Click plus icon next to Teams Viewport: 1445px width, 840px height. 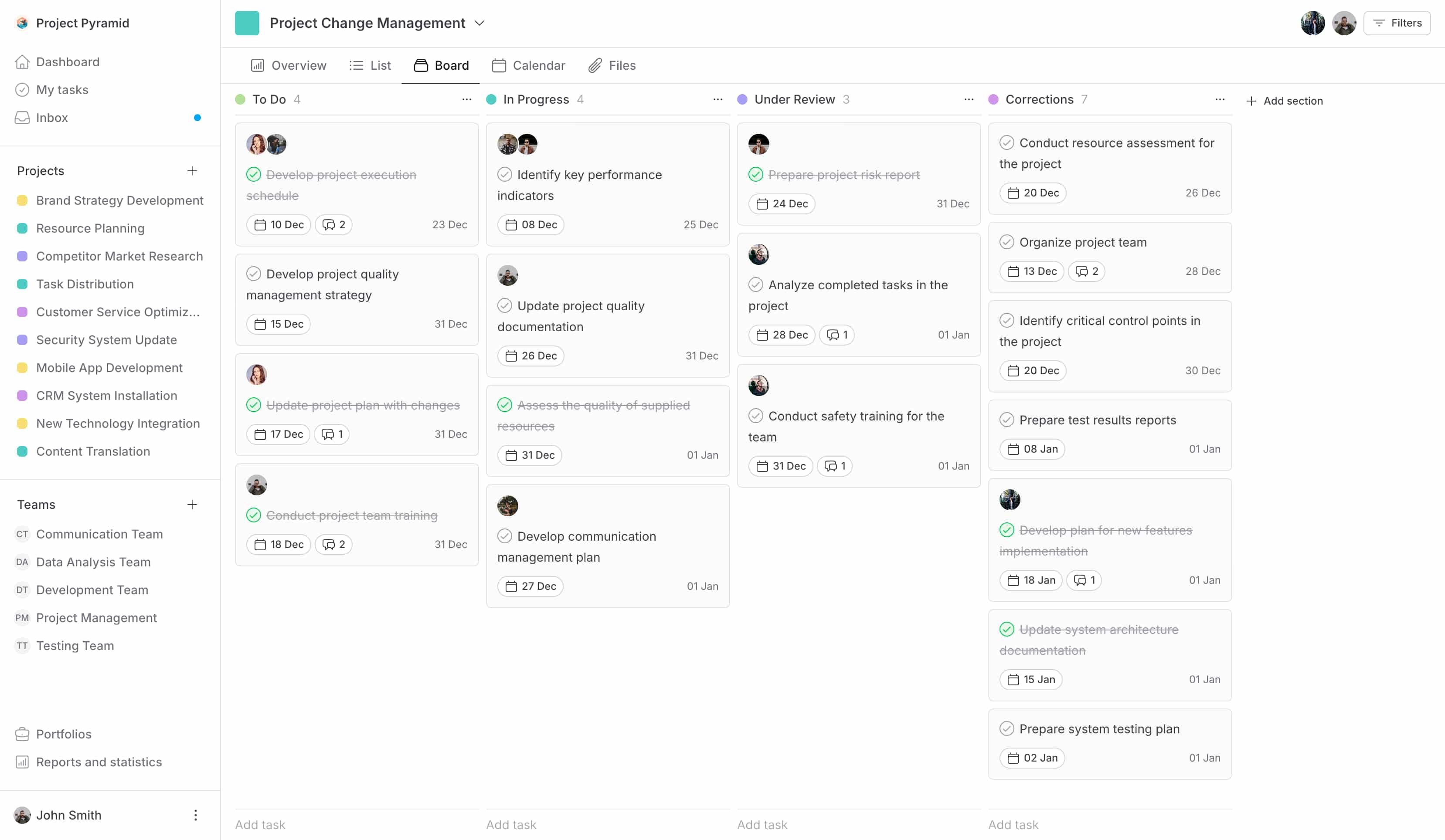[192, 504]
